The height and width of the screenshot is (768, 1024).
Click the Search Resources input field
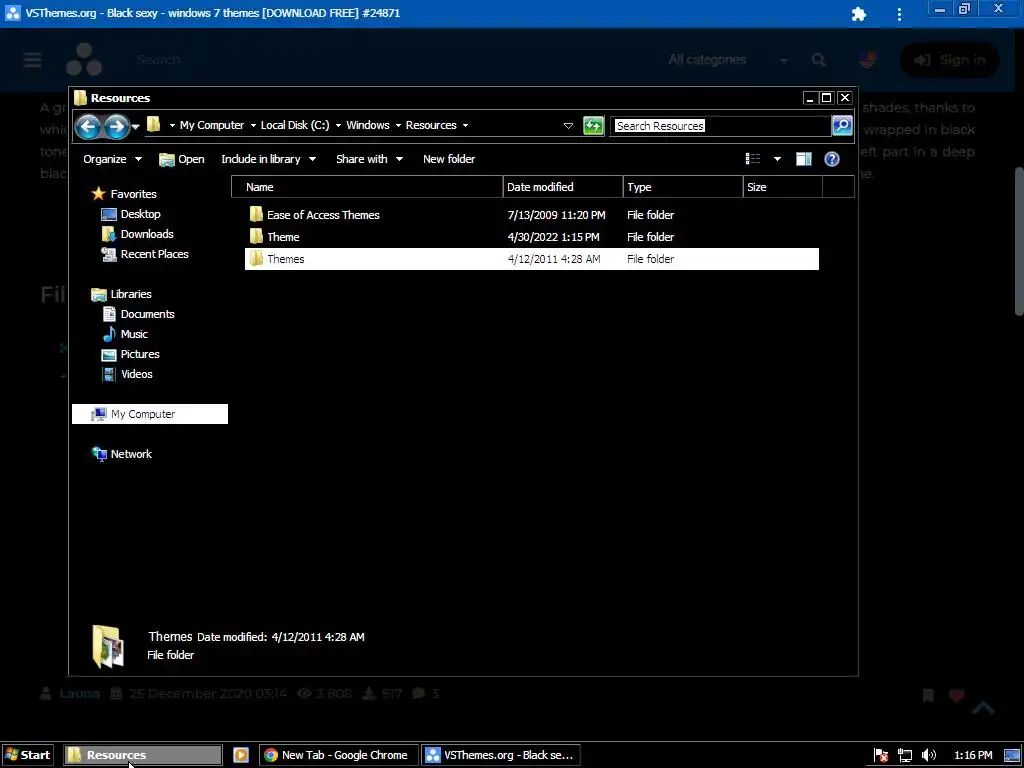tap(720, 125)
